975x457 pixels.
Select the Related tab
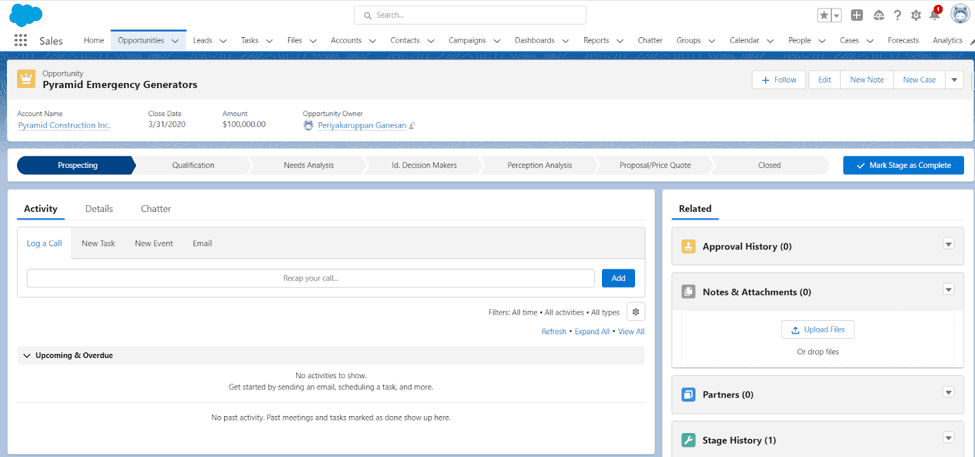pos(695,209)
